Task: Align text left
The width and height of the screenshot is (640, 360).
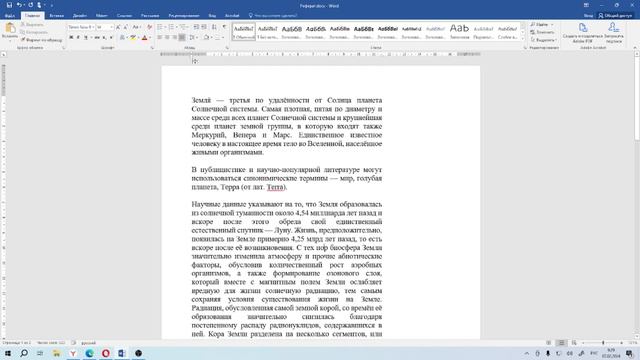Action: pyautogui.click(x=160, y=38)
